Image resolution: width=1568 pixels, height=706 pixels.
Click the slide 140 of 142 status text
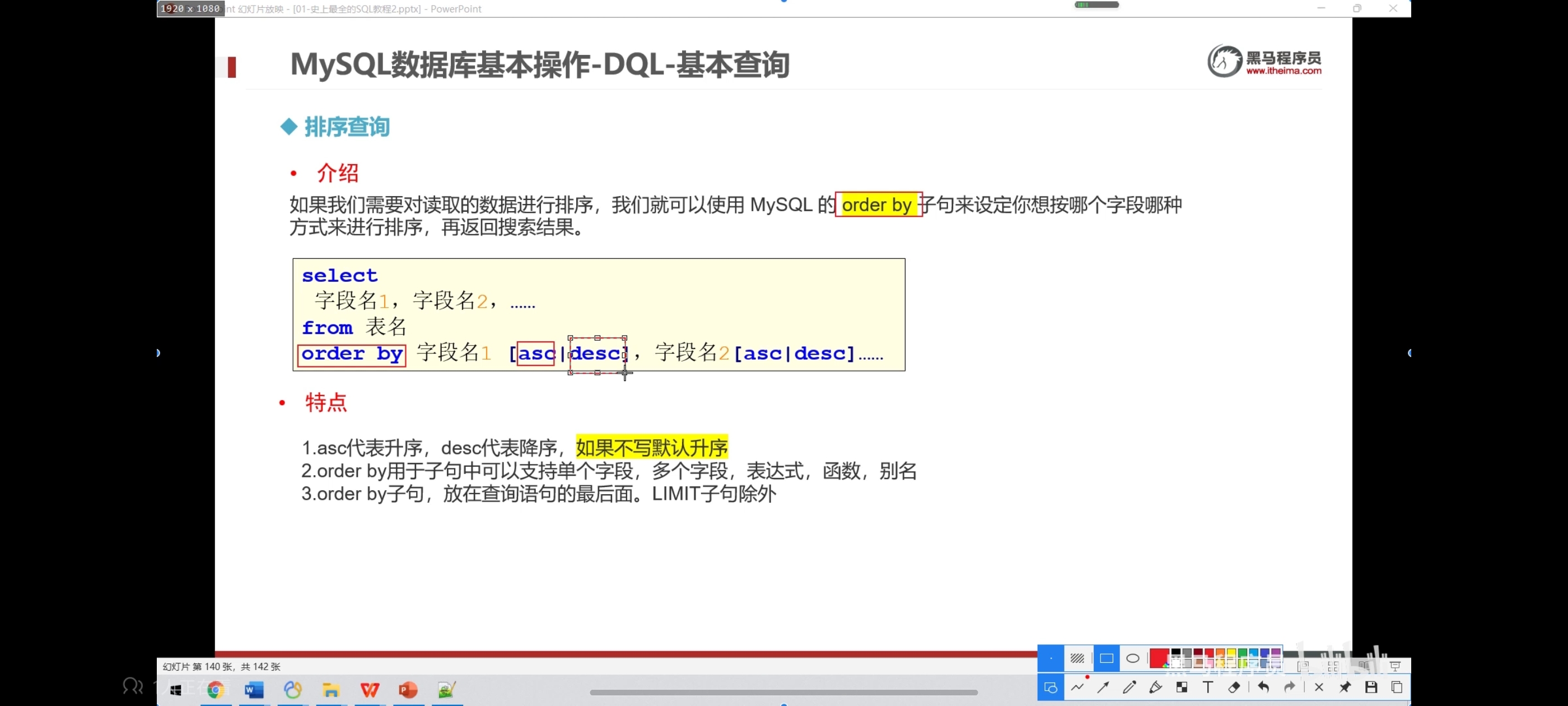(x=222, y=666)
